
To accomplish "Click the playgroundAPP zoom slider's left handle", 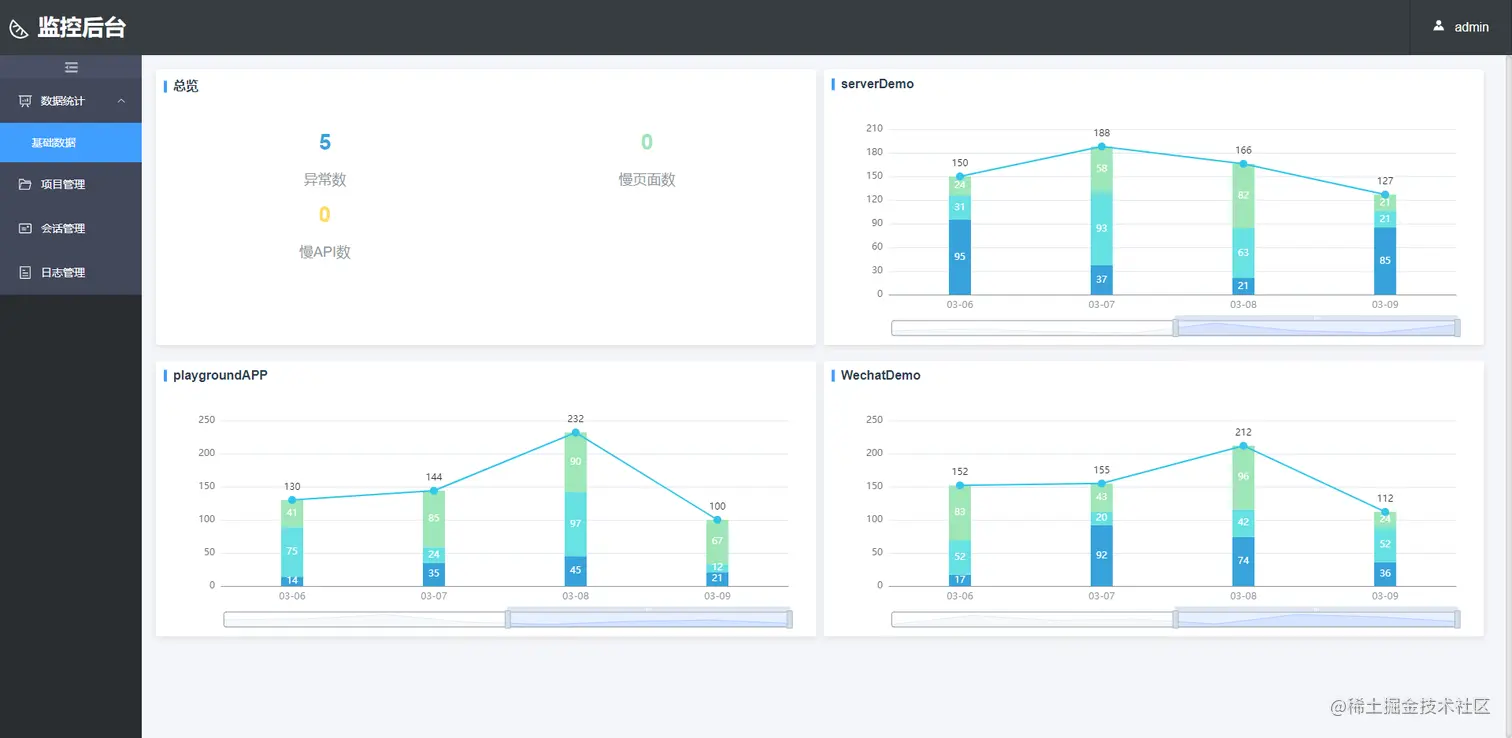I will (x=508, y=619).
